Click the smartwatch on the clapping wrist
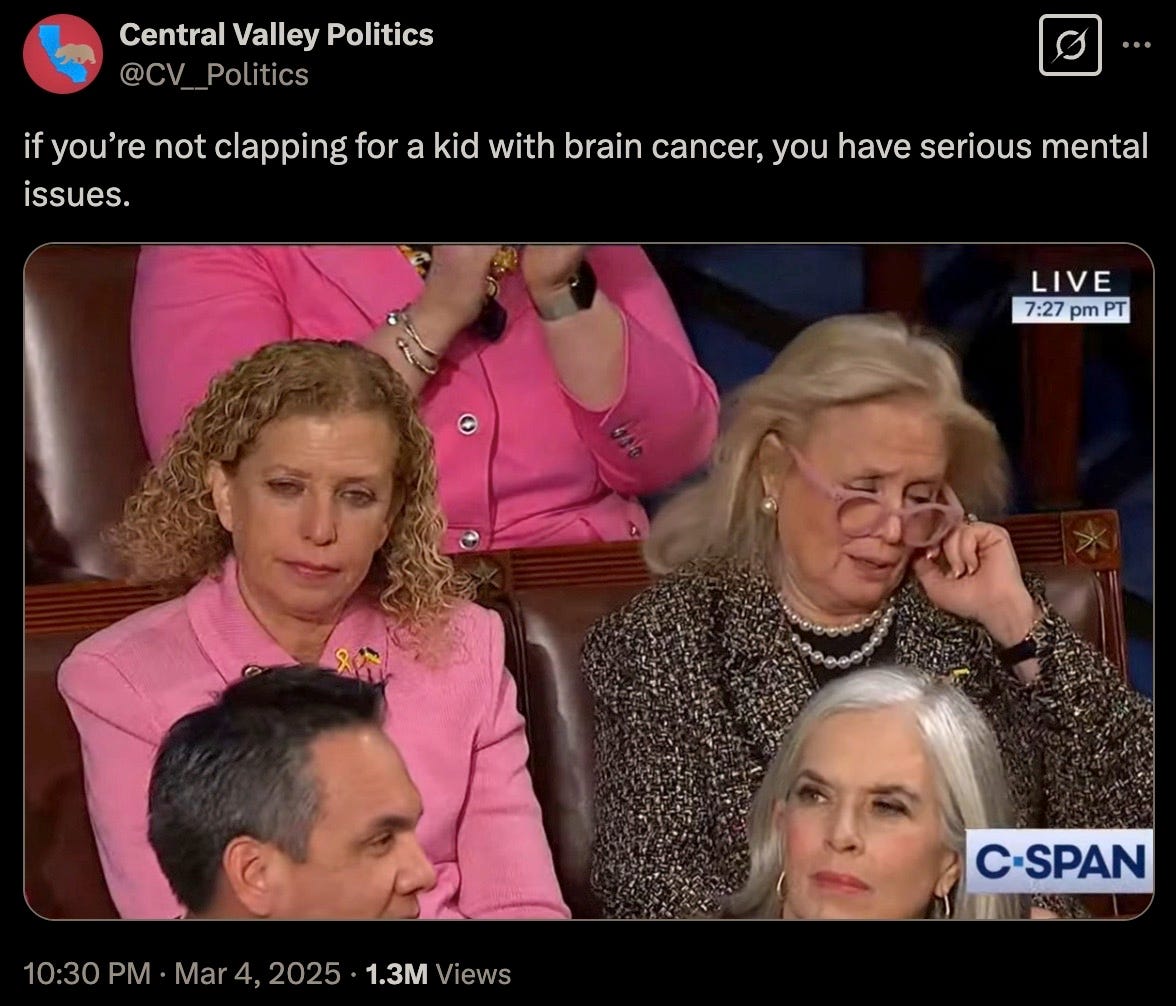The width and height of the screenshot is (1176, 1006). [570, 293]
